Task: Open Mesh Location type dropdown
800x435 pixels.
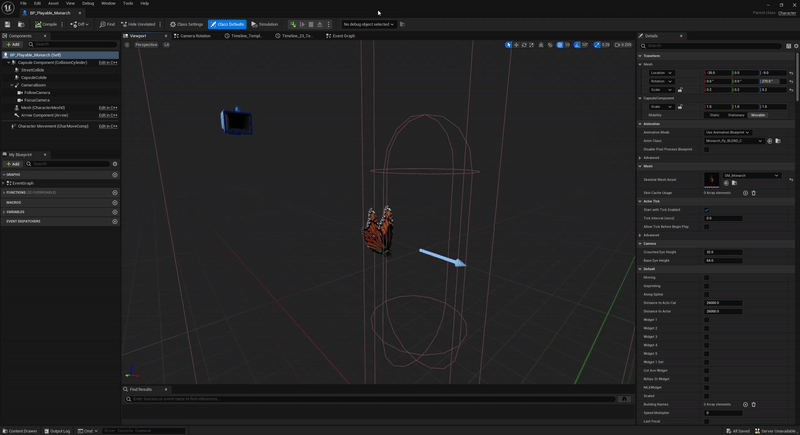Action: [661, 73]
